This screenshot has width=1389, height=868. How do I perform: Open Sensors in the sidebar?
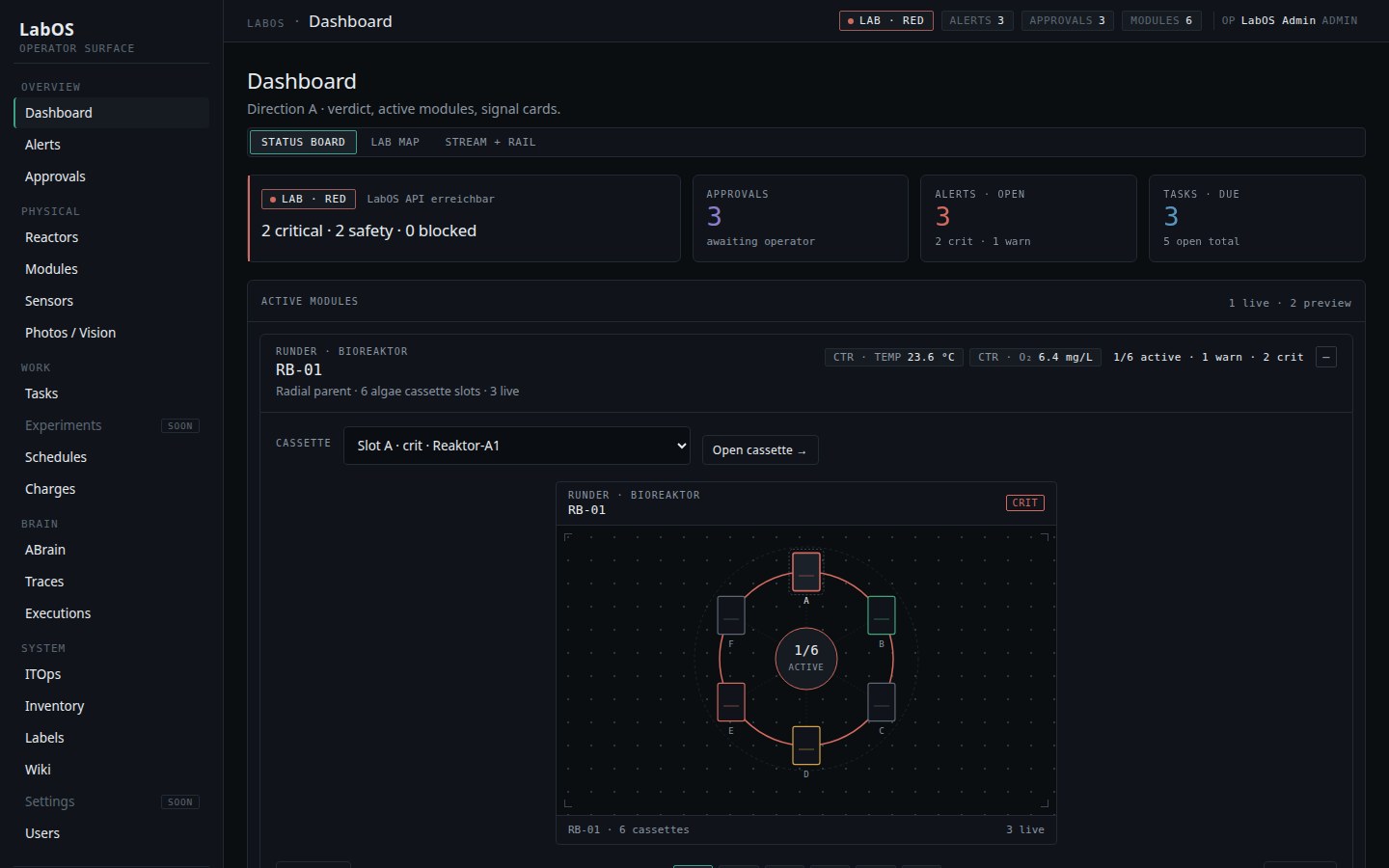pos(112,301)
